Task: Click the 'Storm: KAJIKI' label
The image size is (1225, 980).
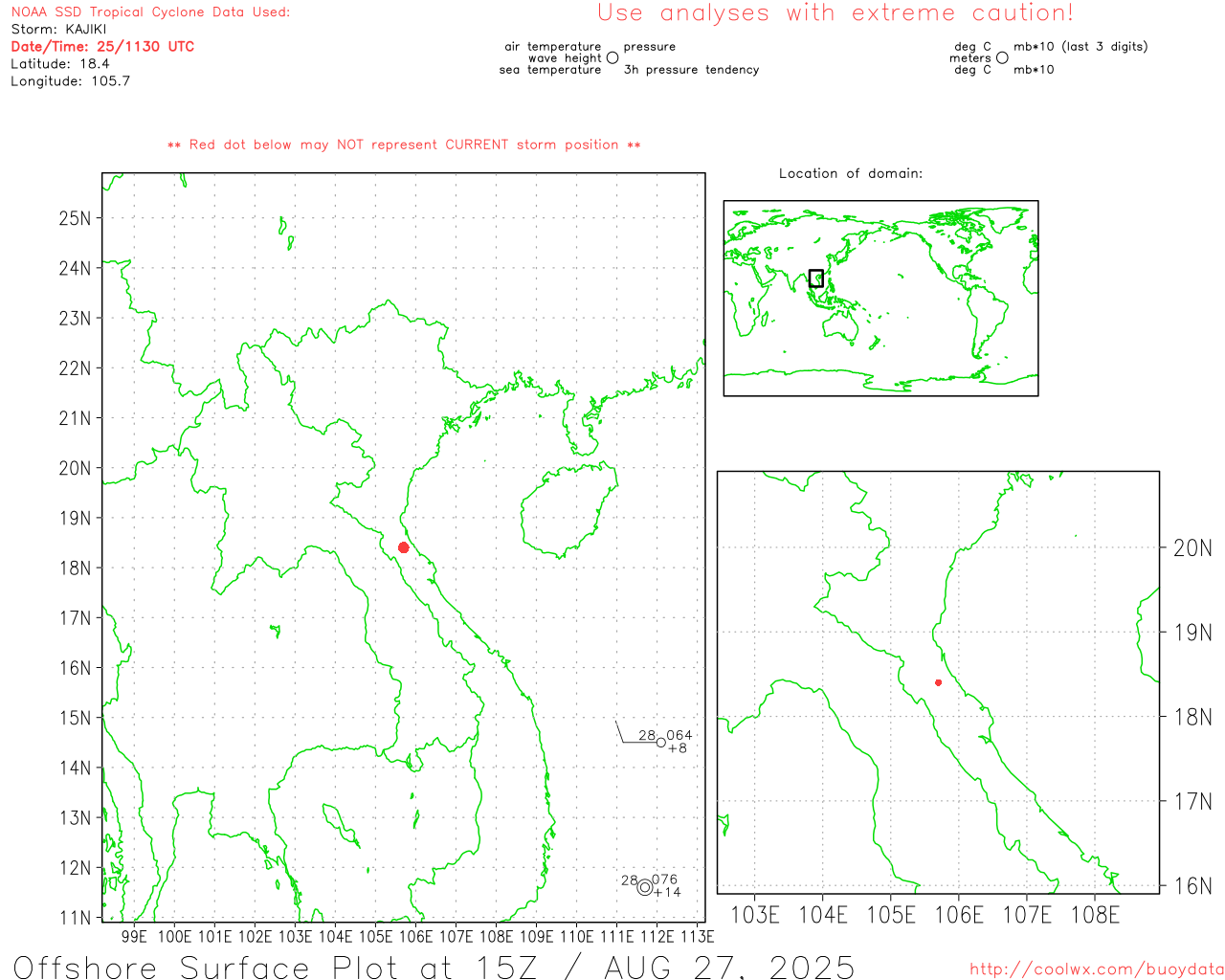Action: (58, 30)
